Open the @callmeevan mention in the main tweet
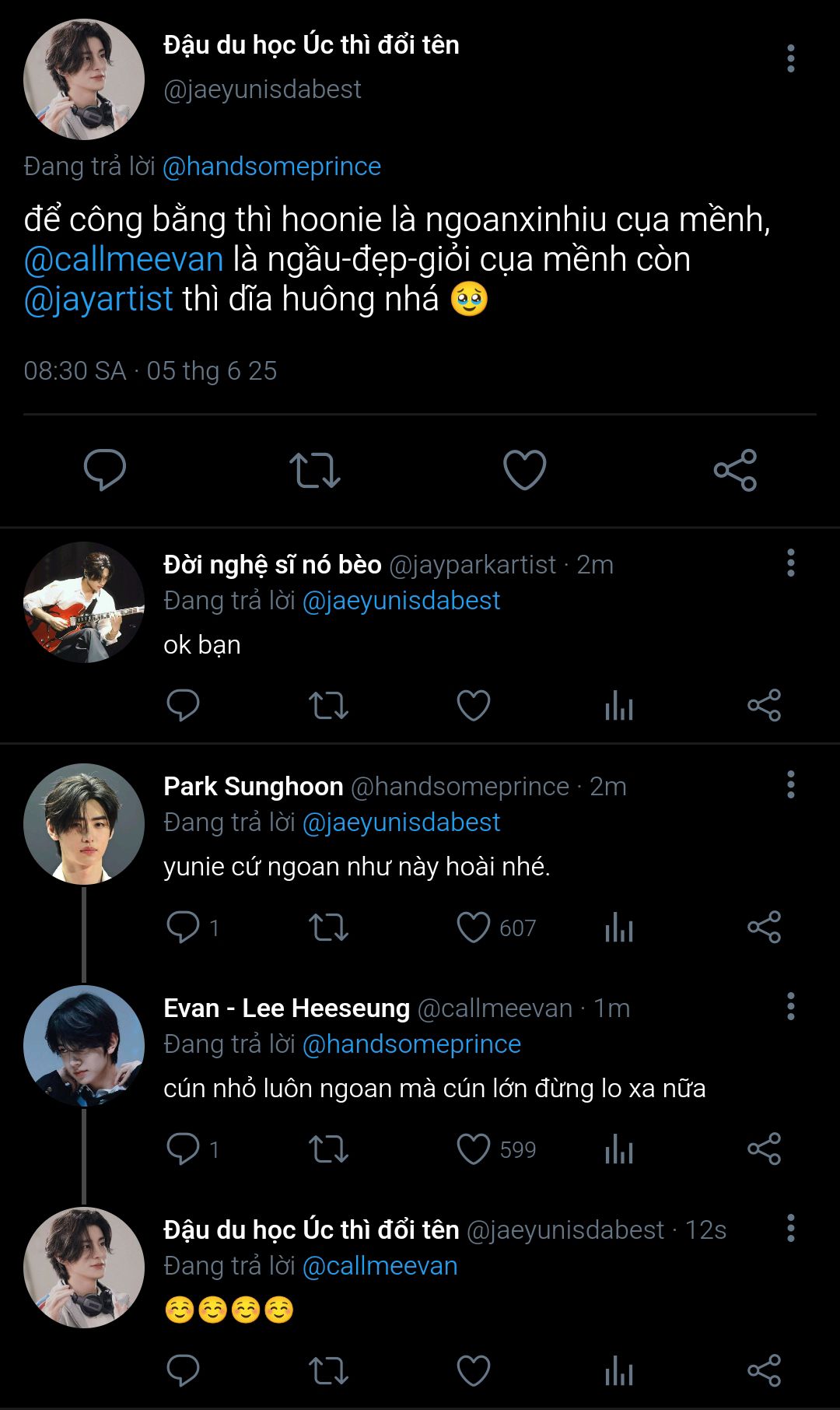 124,259
